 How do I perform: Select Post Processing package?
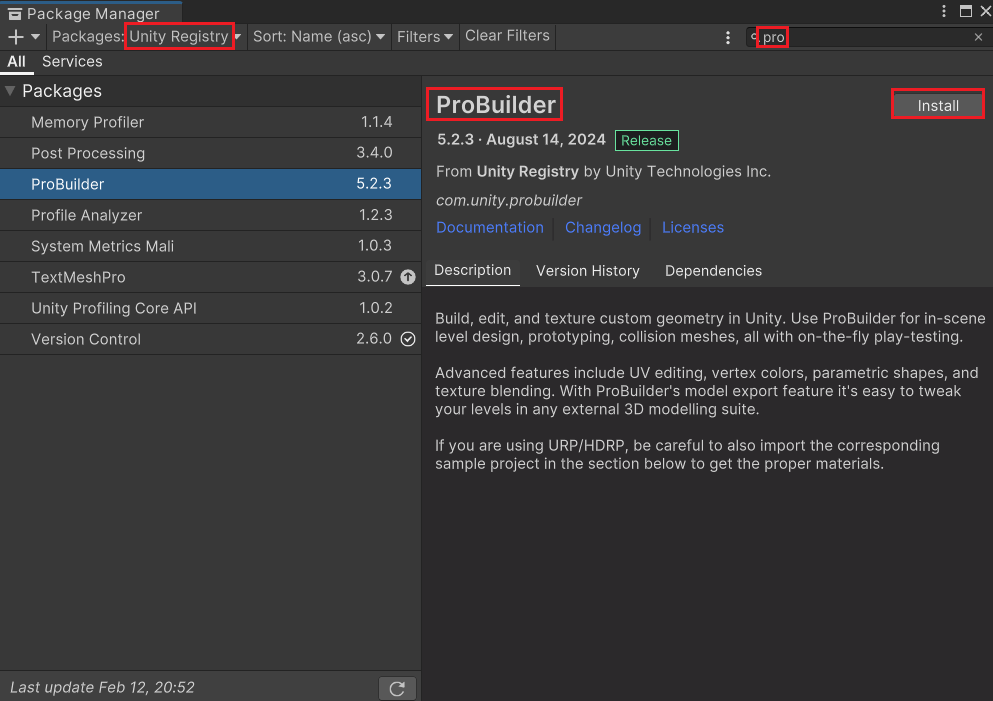coord(210,153)
